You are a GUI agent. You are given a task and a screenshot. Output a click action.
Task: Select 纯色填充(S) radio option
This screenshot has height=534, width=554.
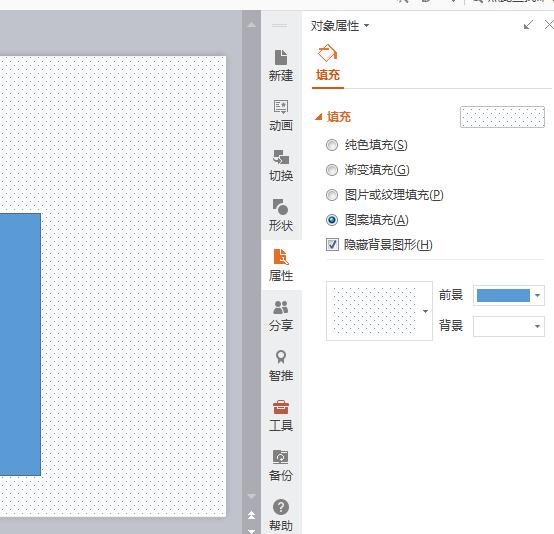(332, 145)
